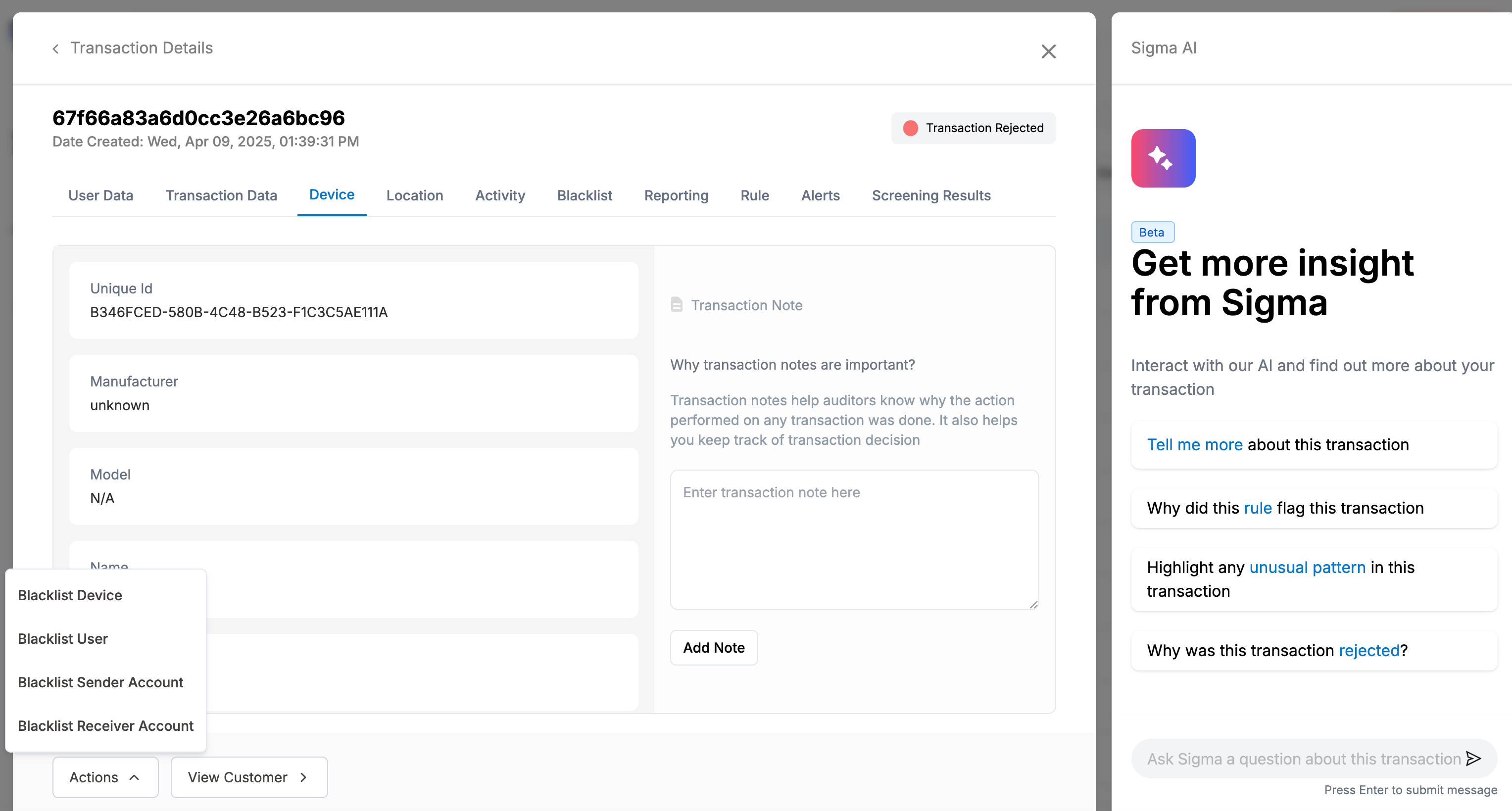The height and width of the screenshot is (811, 1512).
Task: Open View Customer with chevron
Action: [x=249, y=777]
